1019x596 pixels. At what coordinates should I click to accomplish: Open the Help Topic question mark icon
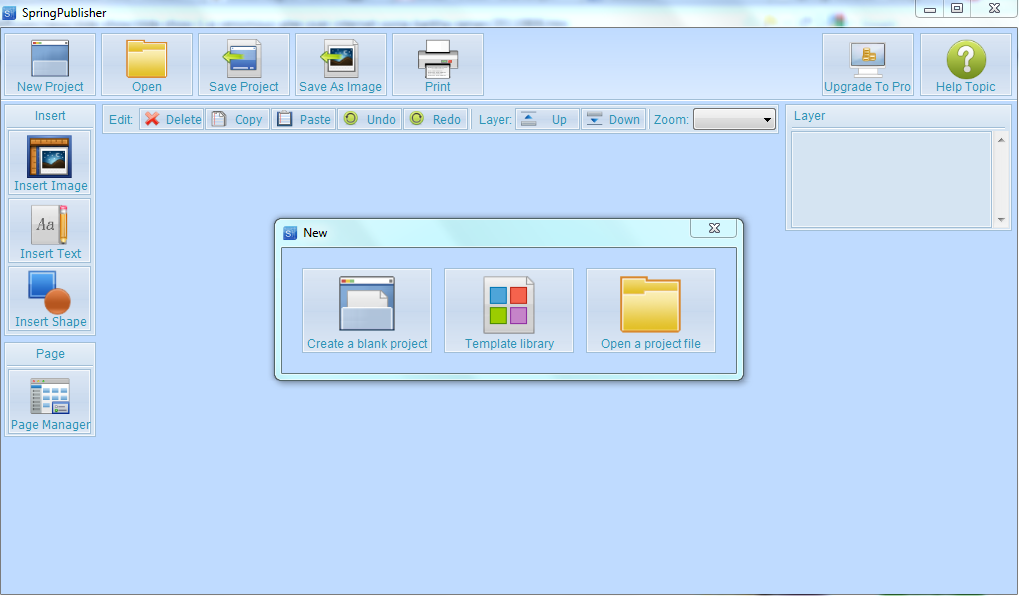click(x=966, y=64)
